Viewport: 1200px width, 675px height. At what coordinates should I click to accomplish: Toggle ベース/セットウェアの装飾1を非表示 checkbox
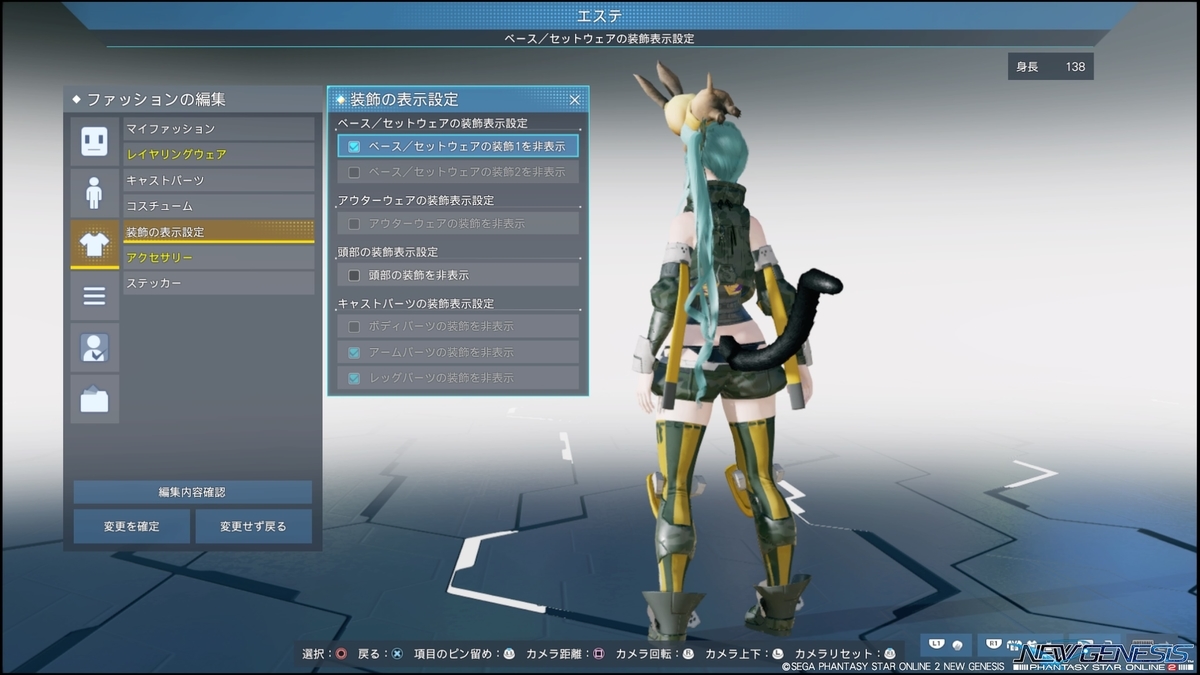(x=354, y=146)
